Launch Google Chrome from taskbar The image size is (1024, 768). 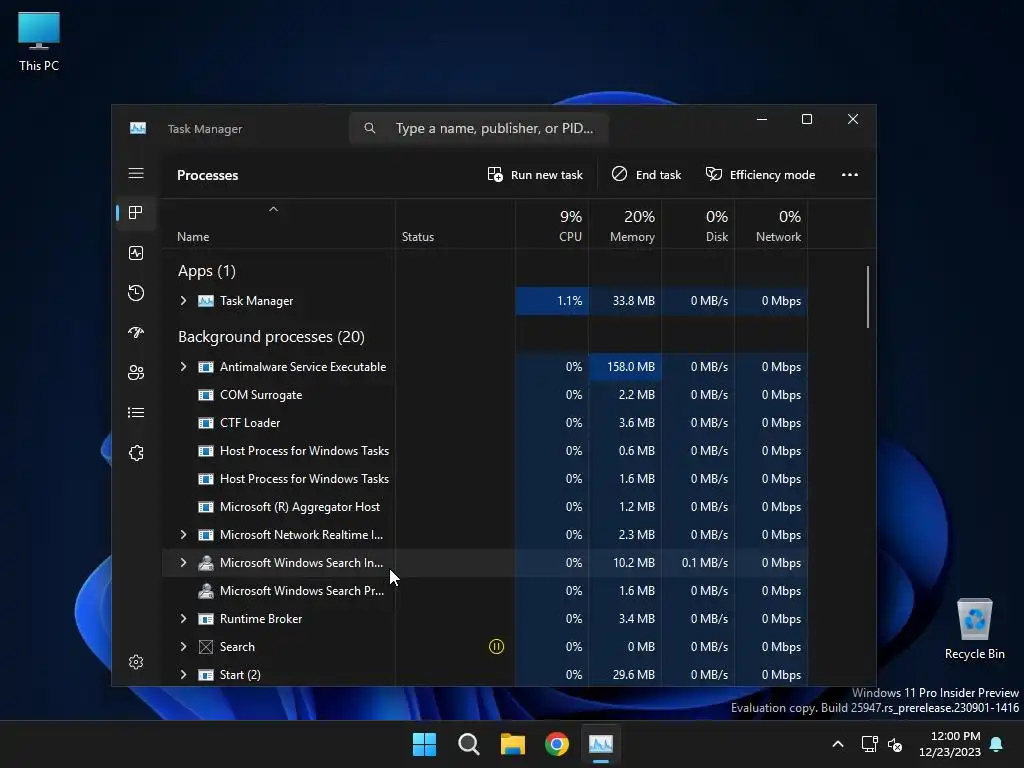click(556, 744)
